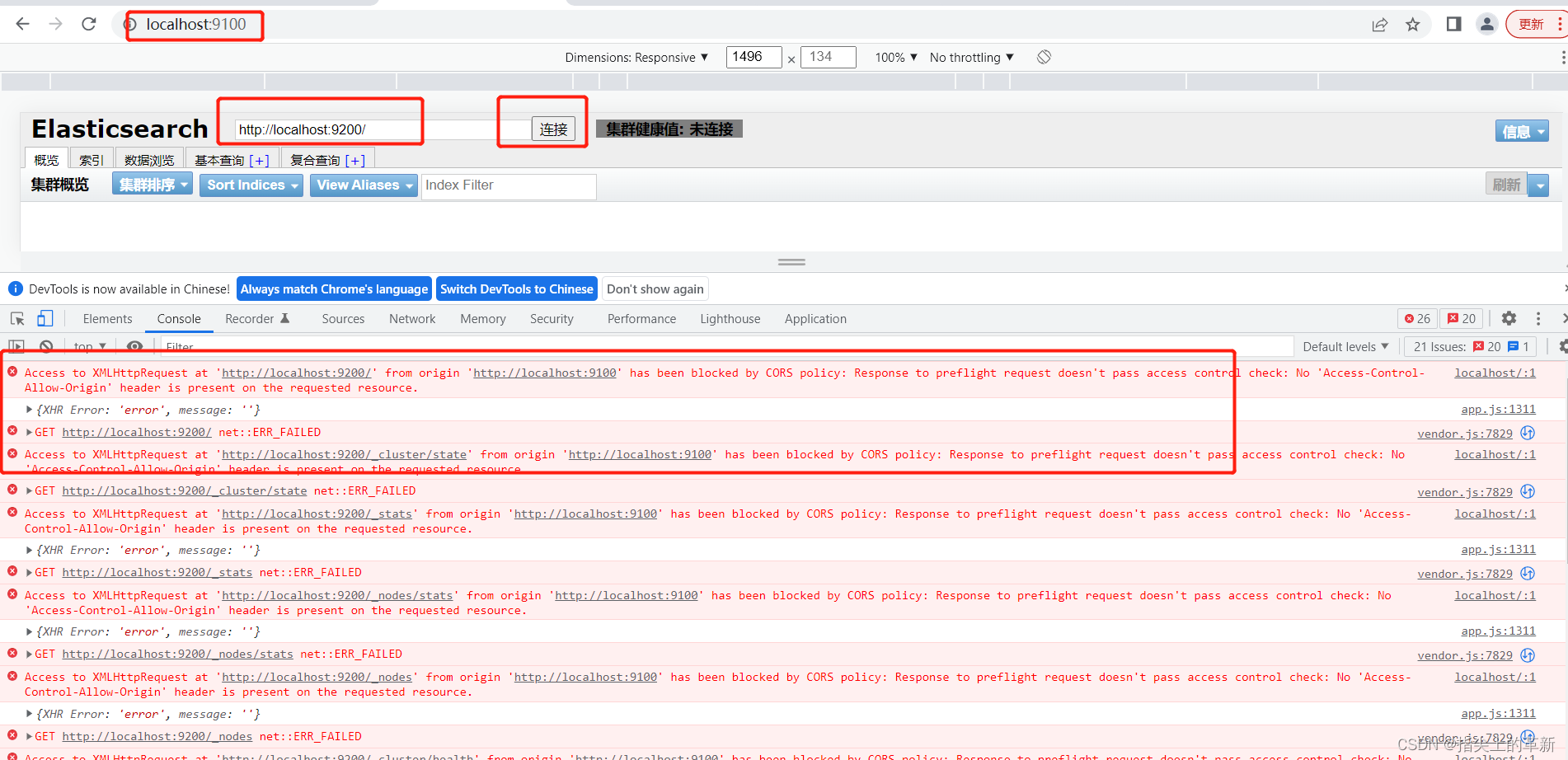Image resolution: width=1568 pixels, height=760 pixels.
Task: Open the DevTools more options menu
Action: (x=1538, y=318)
